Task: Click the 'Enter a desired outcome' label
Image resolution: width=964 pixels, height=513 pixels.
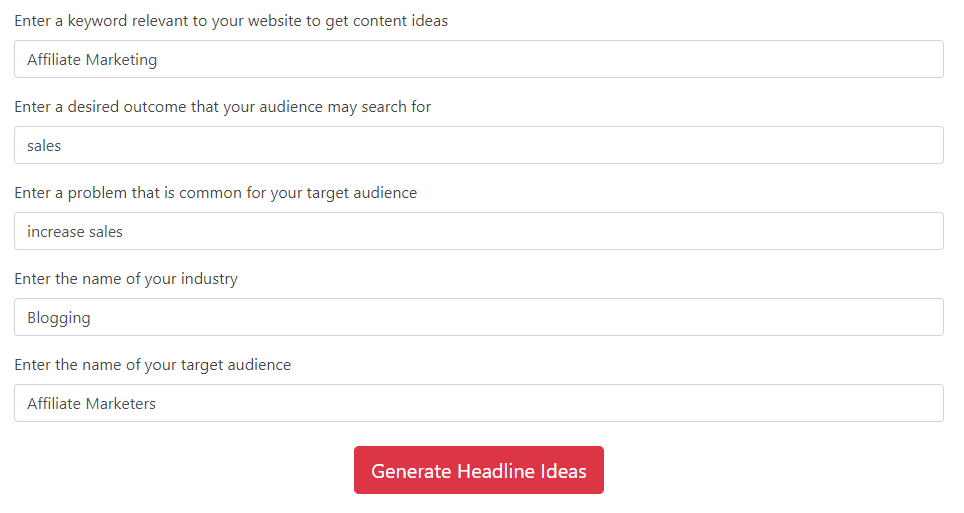Action: point(223,107)
